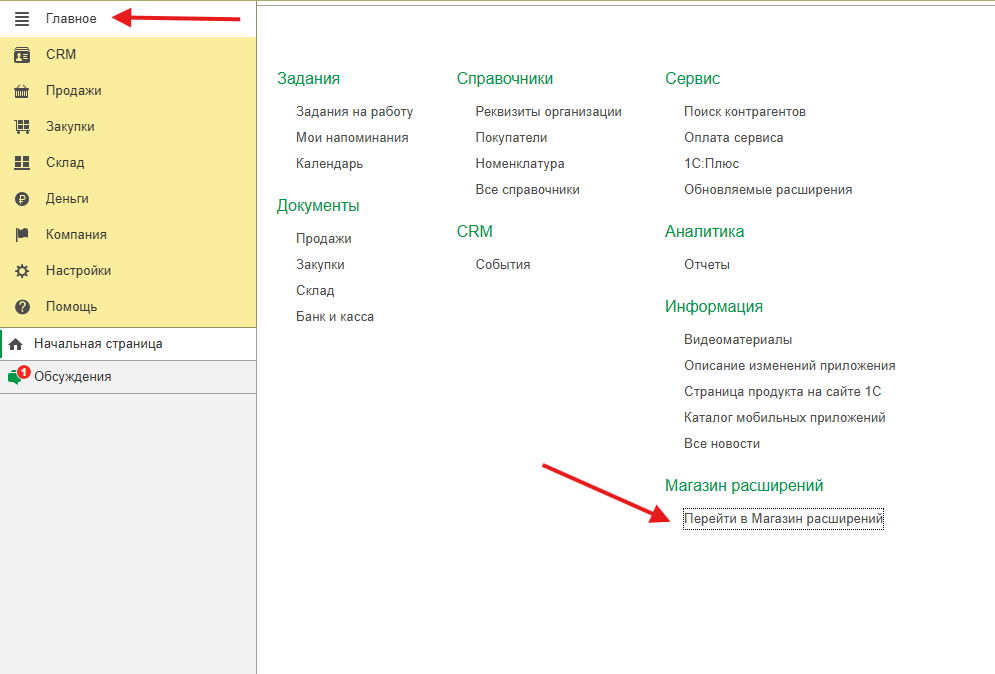Open Все новости link
Viewport: 995px width, 674px height.
point(722,444)
